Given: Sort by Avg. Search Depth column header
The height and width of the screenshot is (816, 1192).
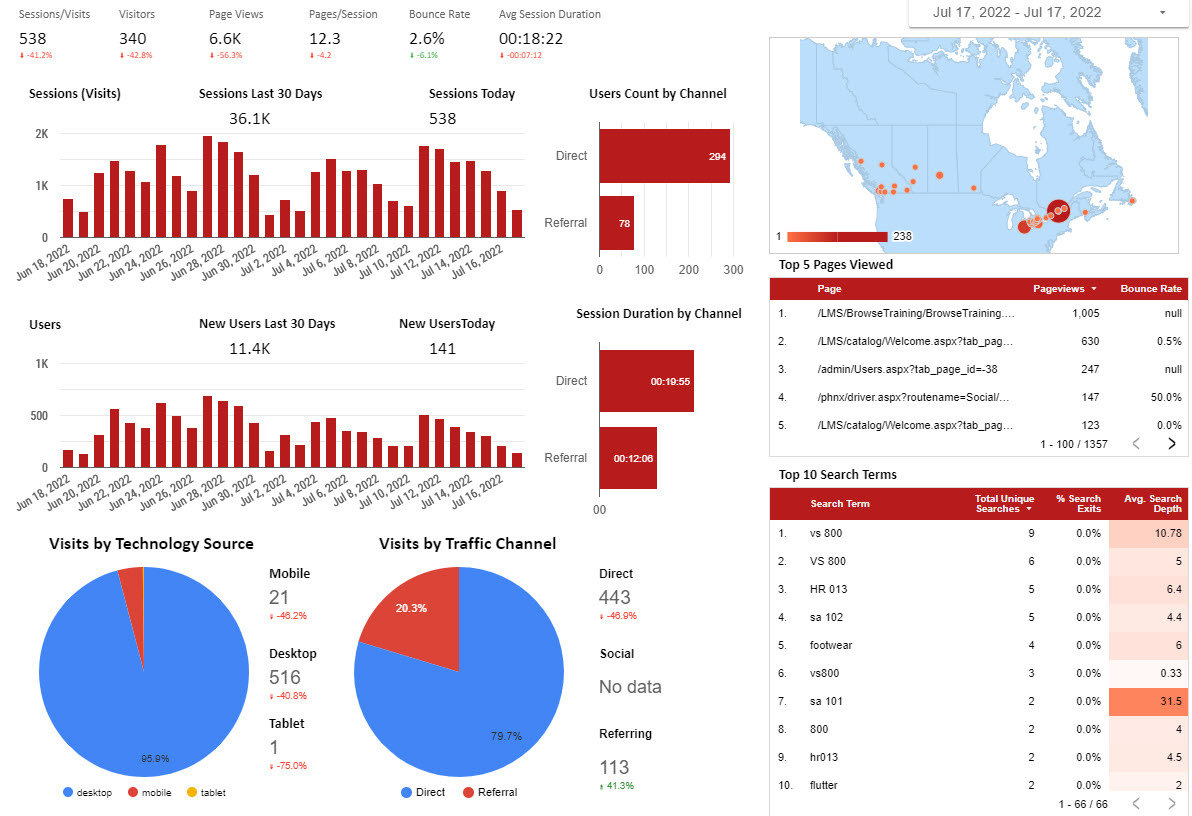Looking at the screenshot, I should point(1151,503).
